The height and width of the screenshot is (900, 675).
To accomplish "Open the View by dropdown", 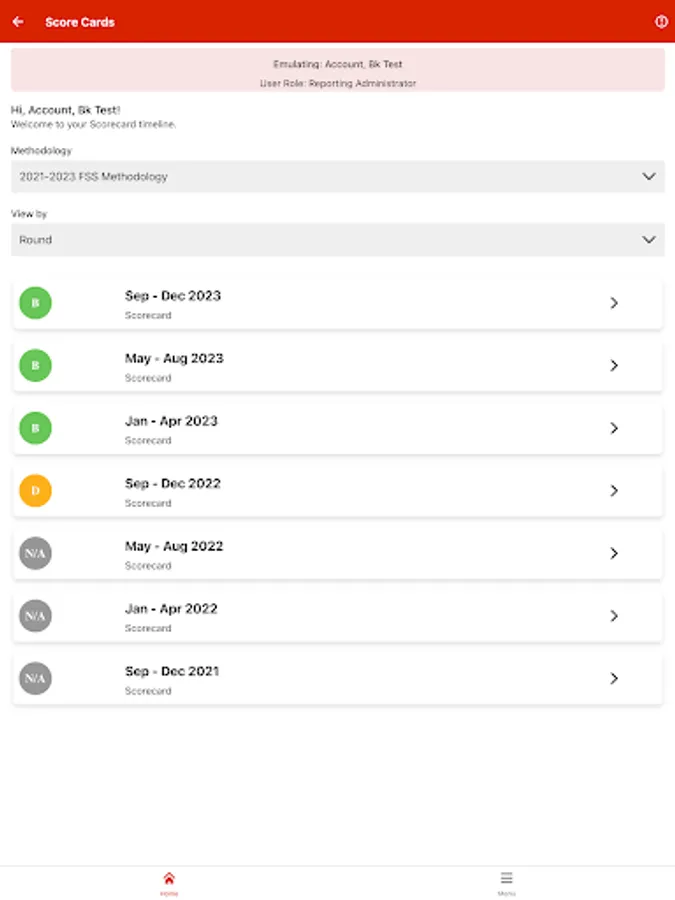I will (337, 239).
